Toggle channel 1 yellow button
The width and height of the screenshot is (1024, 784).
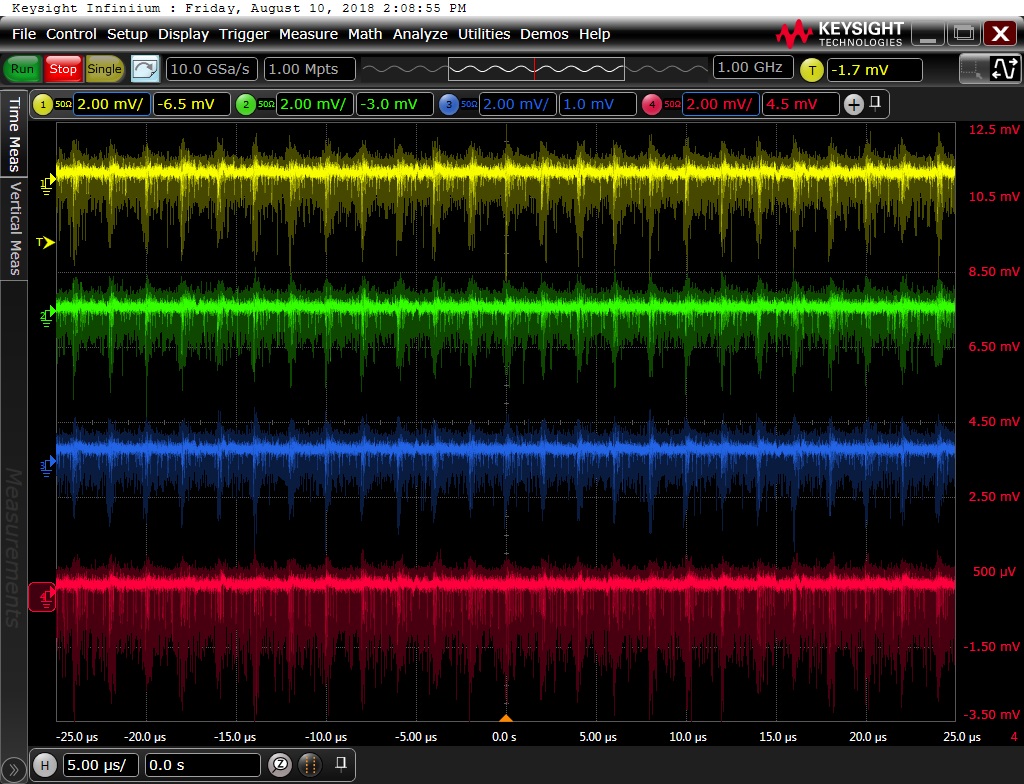point(43,105)
